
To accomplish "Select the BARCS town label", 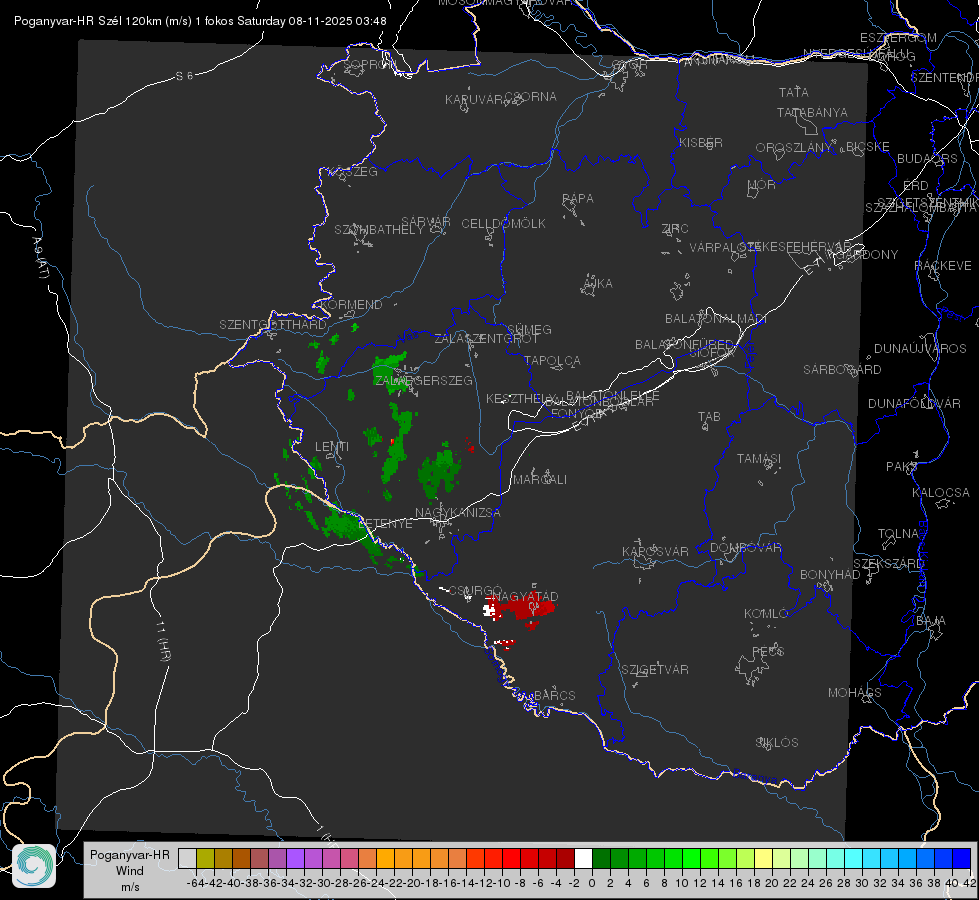I will point(554,695).
